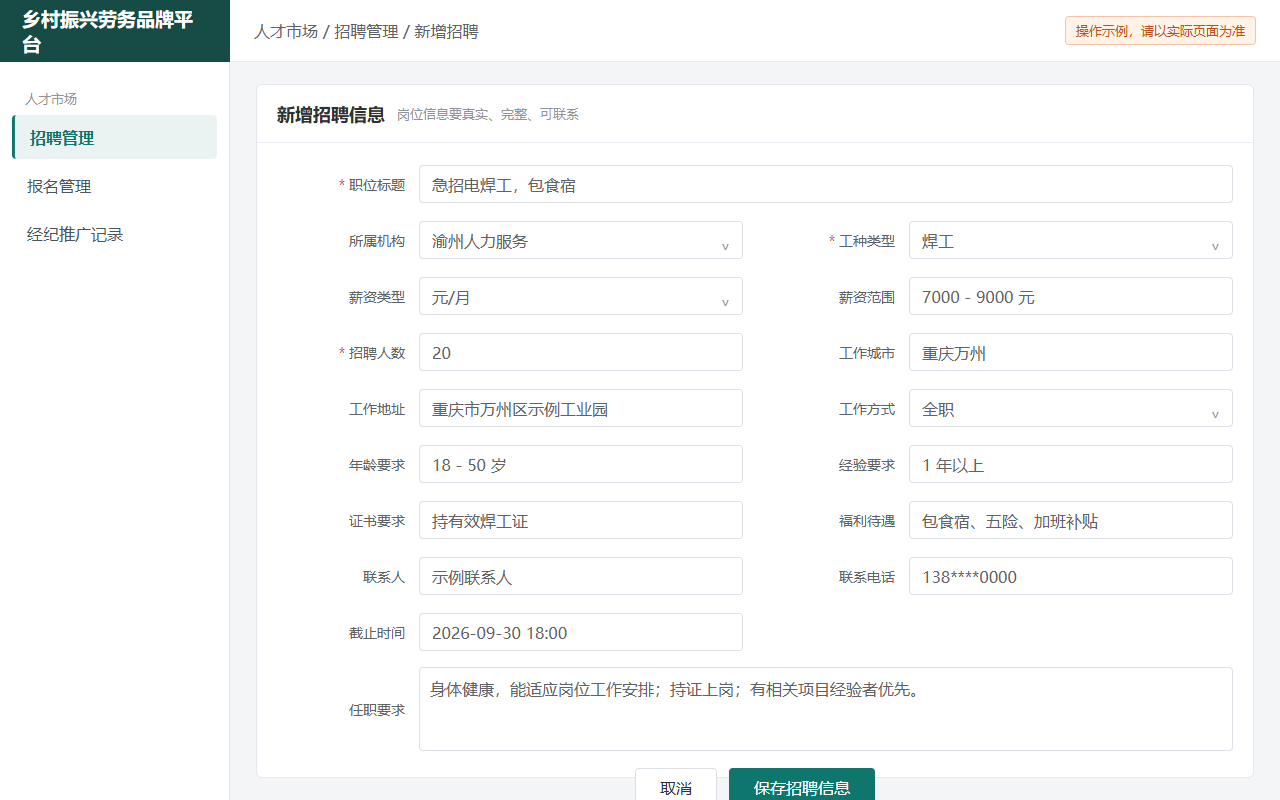Expand the 工种类型 dropdown showing 焊工
The height and width of the screenshot is (800, 1280).
1071,240
